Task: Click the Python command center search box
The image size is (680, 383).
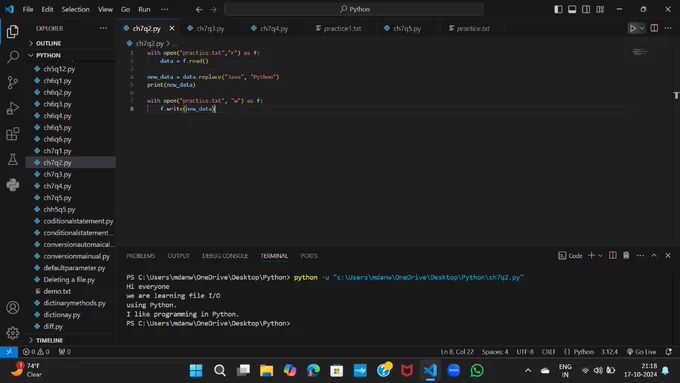Action: (354, 9)
